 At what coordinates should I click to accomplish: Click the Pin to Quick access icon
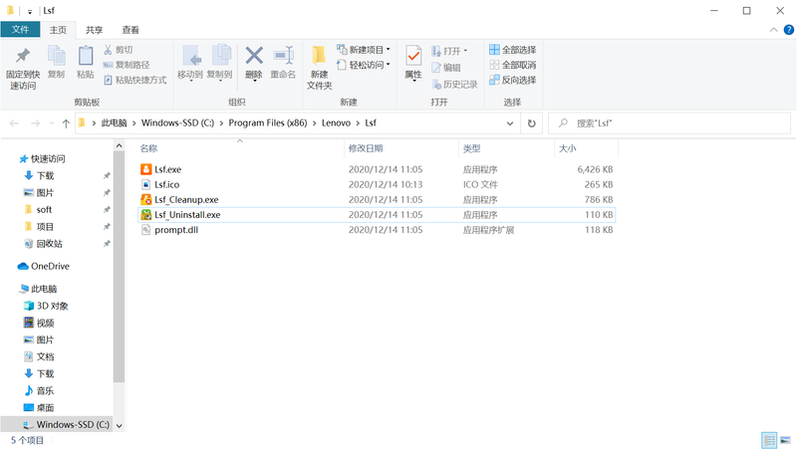(x=23, y=65)
